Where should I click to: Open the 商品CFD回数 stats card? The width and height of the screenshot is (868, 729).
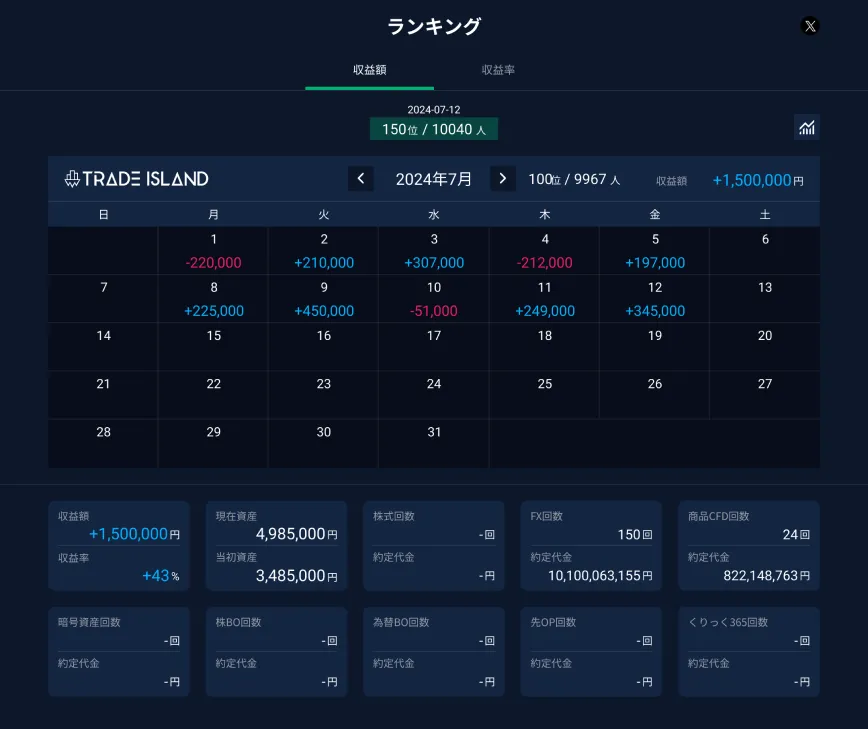(x=748, y=546)
